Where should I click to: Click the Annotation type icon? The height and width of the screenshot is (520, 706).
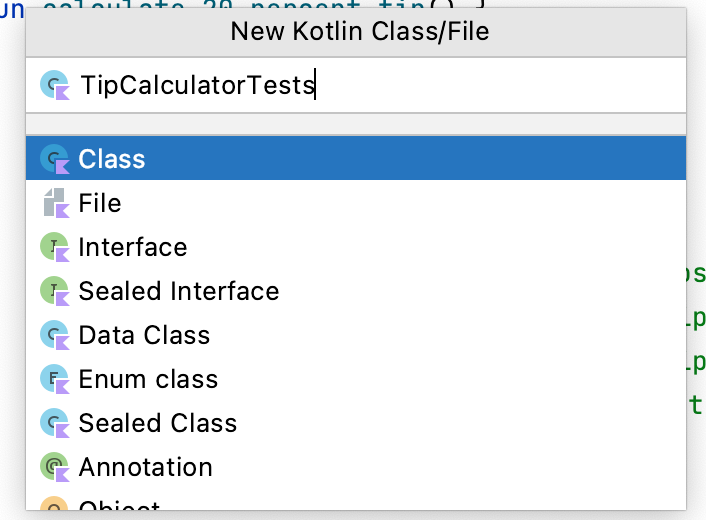coord(53,467)
